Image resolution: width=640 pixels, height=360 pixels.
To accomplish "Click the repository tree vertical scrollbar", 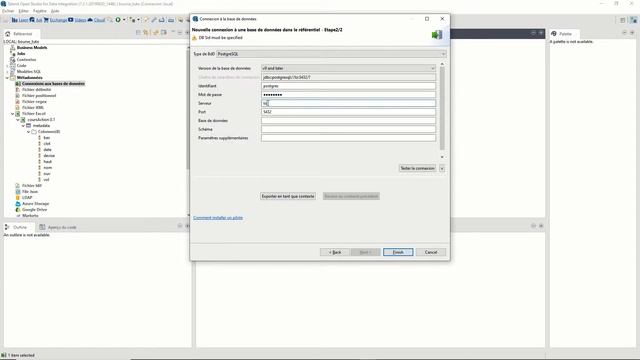I will click(x=188, y=131).
